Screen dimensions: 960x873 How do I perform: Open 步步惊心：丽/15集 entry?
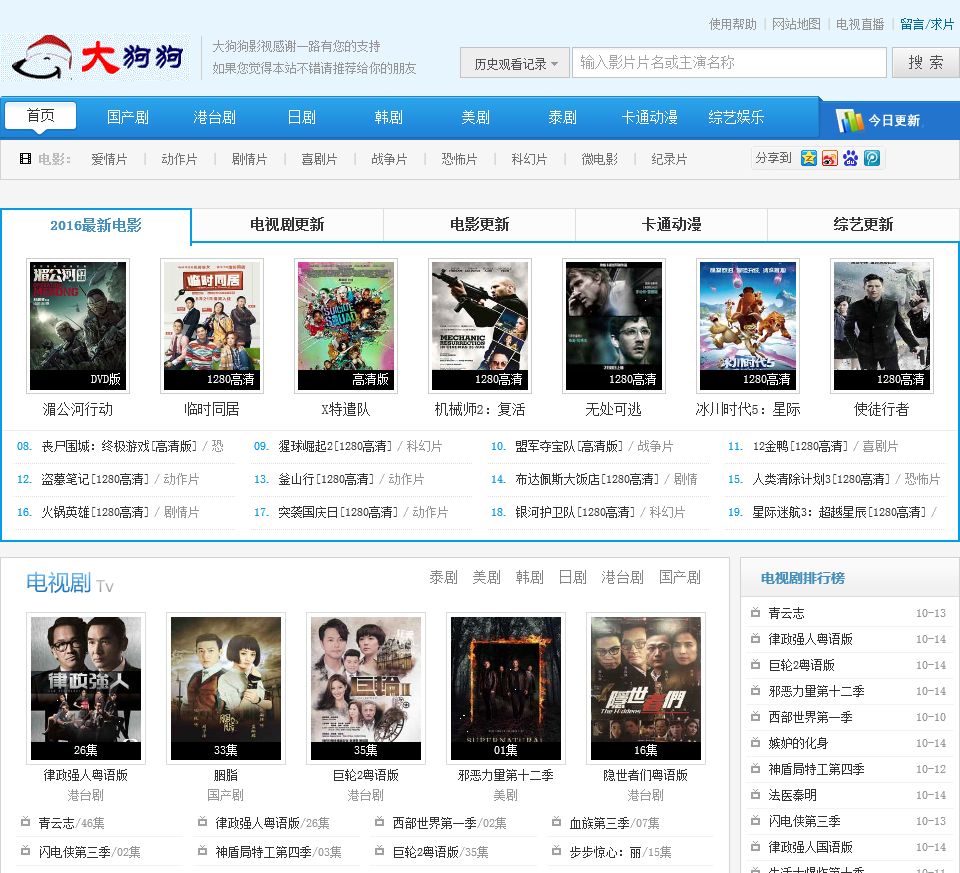click(x=620, y=852)
